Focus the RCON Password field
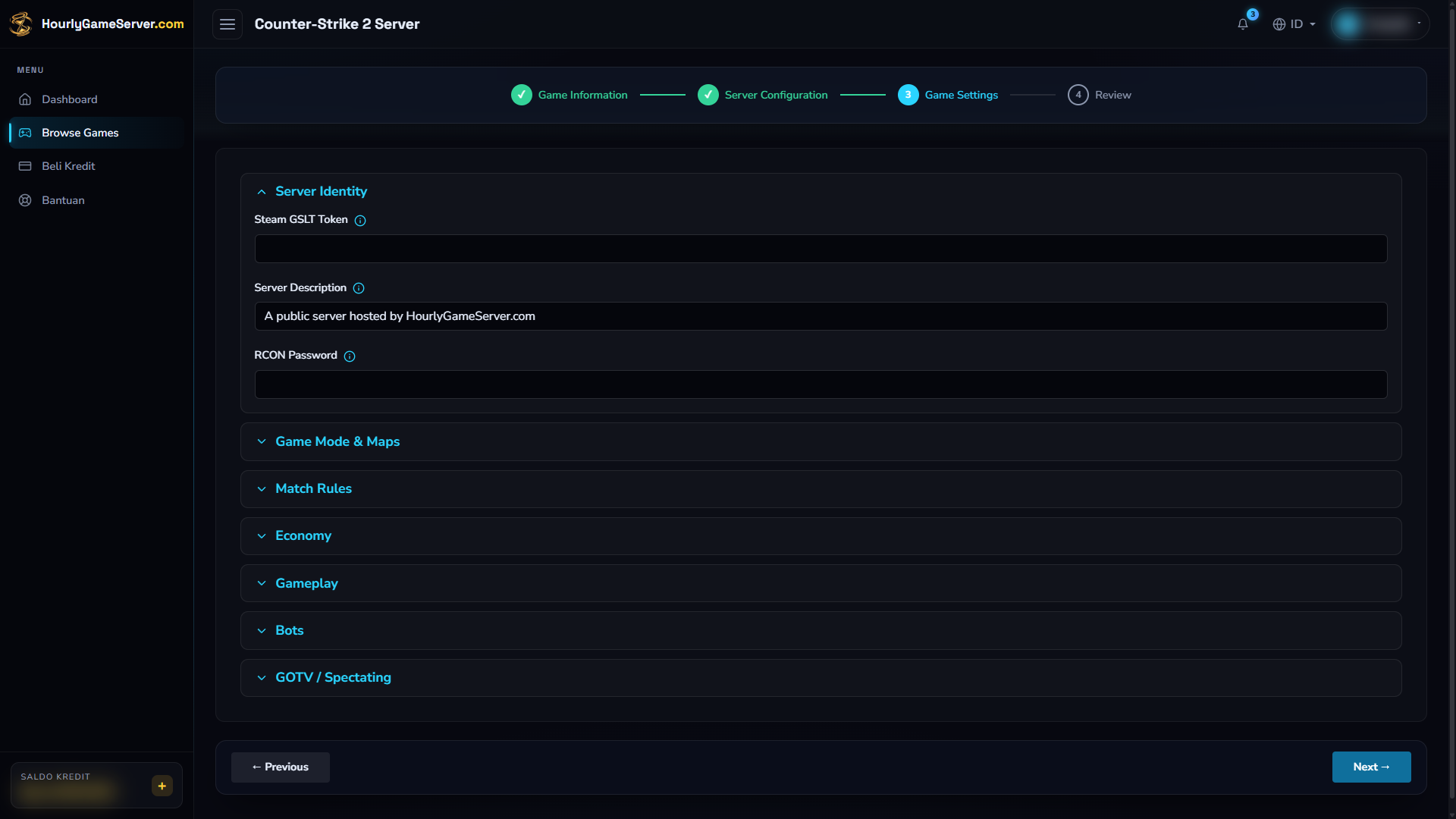 (x=821, y=384)
